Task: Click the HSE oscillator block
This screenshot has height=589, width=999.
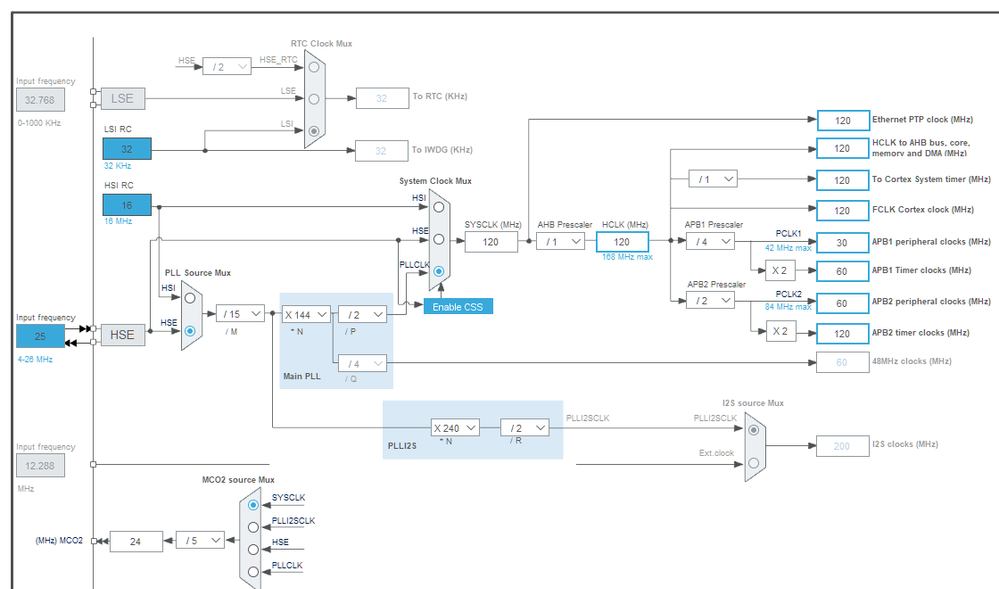Action: pyautogui.click(x=122, y=335)
